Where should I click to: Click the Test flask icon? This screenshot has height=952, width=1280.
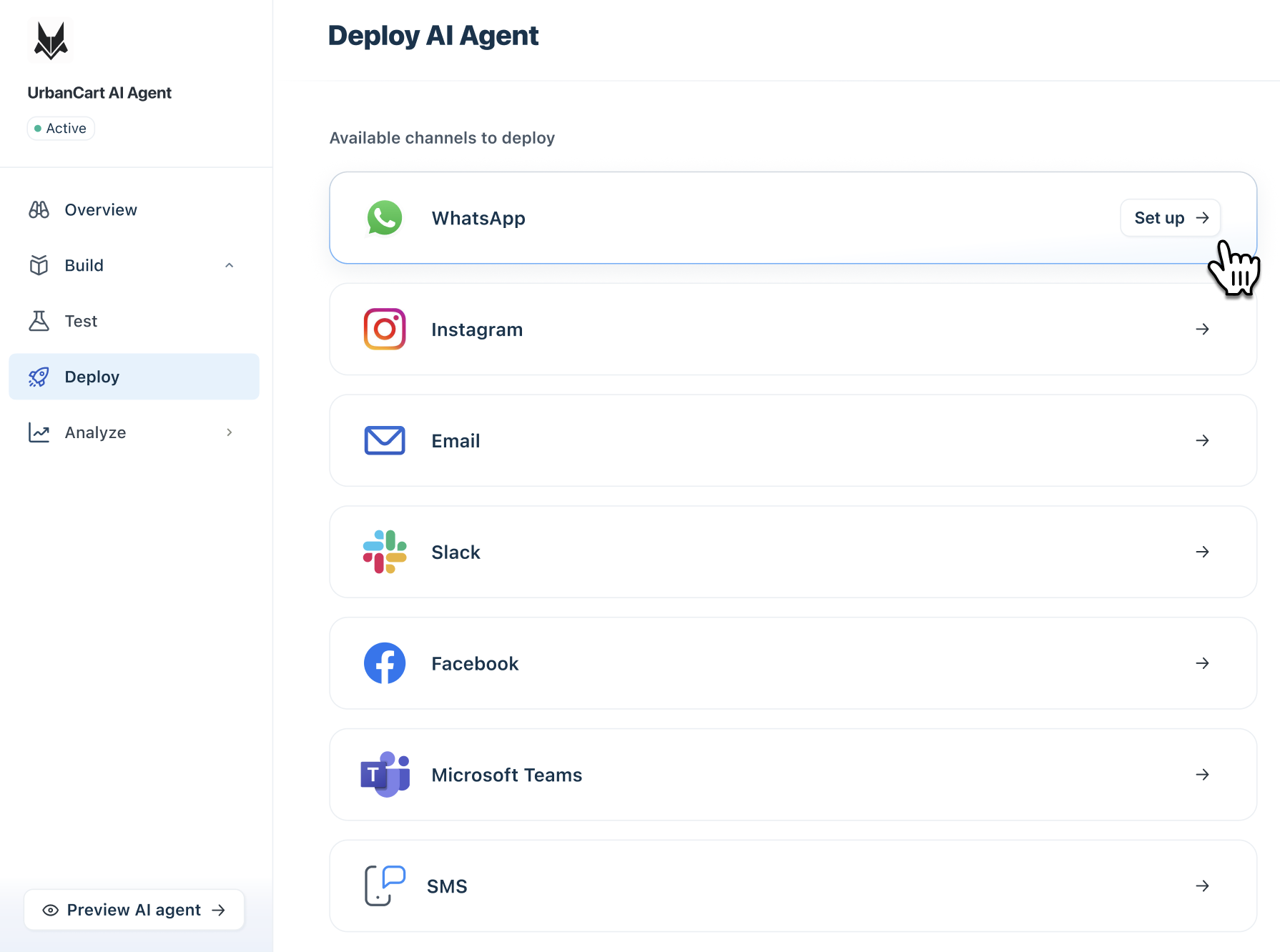[x=39, y=321]
